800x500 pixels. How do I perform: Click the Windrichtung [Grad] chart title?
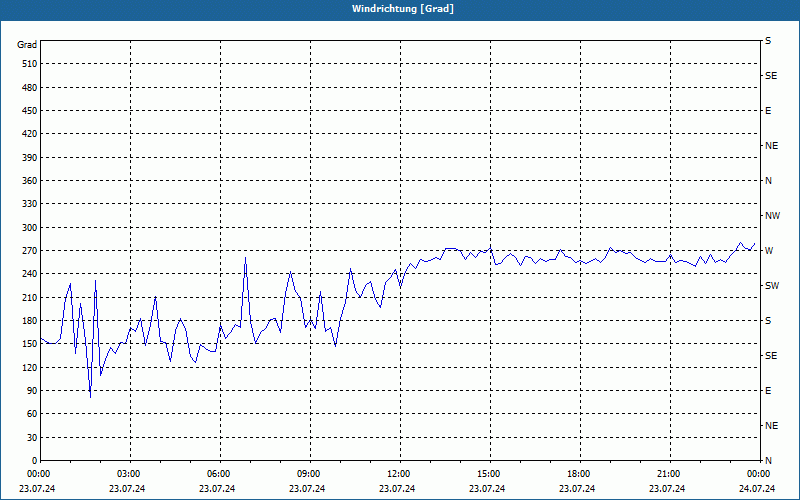click(403, 9)
